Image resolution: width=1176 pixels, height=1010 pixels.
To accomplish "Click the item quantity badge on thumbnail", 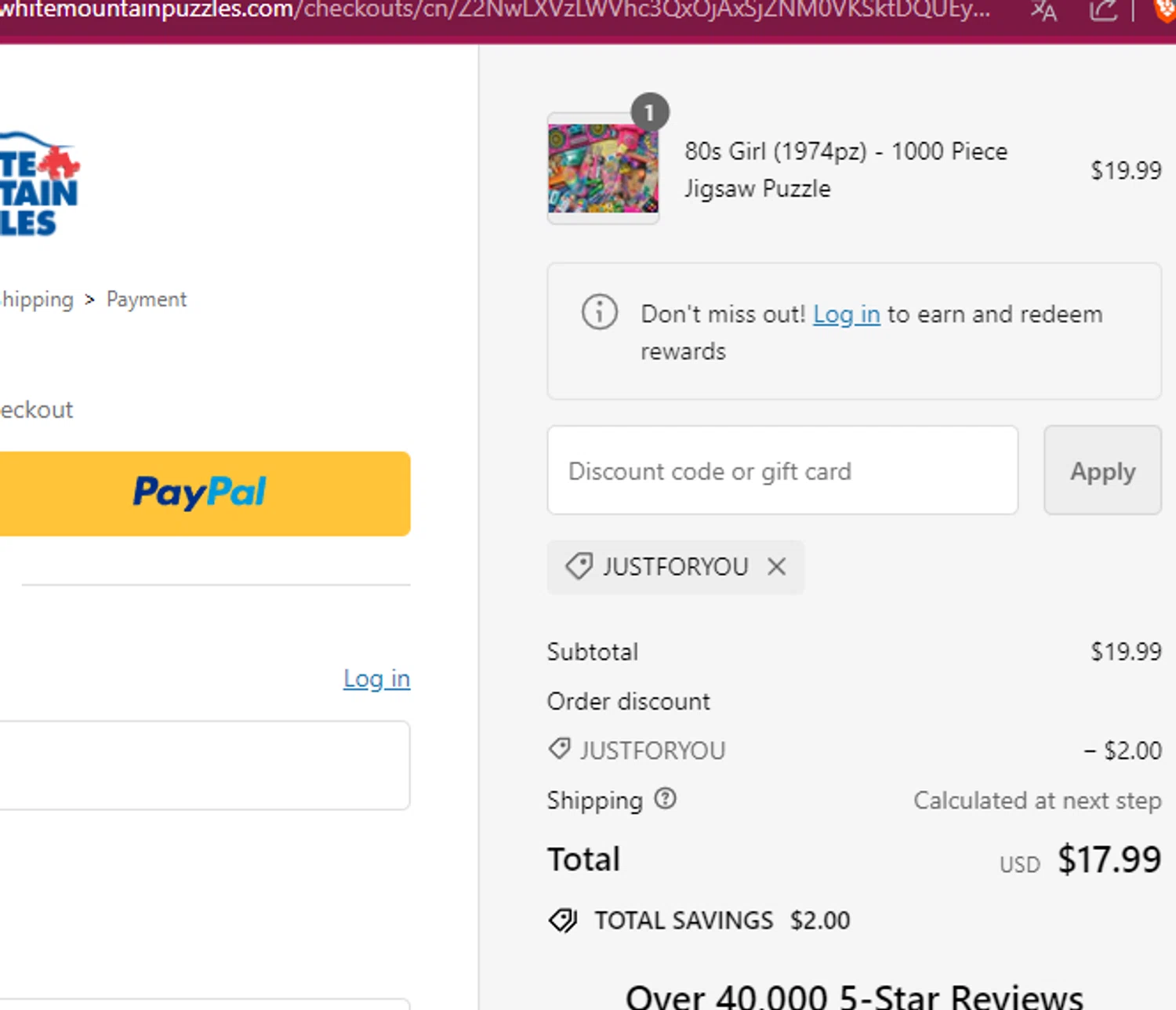I will coord(650,113).
